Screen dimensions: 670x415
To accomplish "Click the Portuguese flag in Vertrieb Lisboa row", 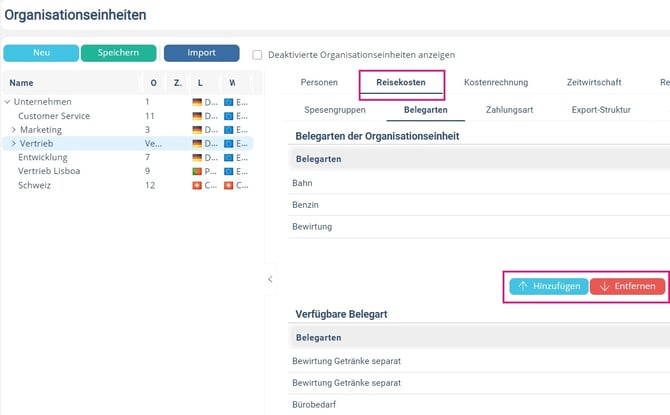I will click(197, 171).
